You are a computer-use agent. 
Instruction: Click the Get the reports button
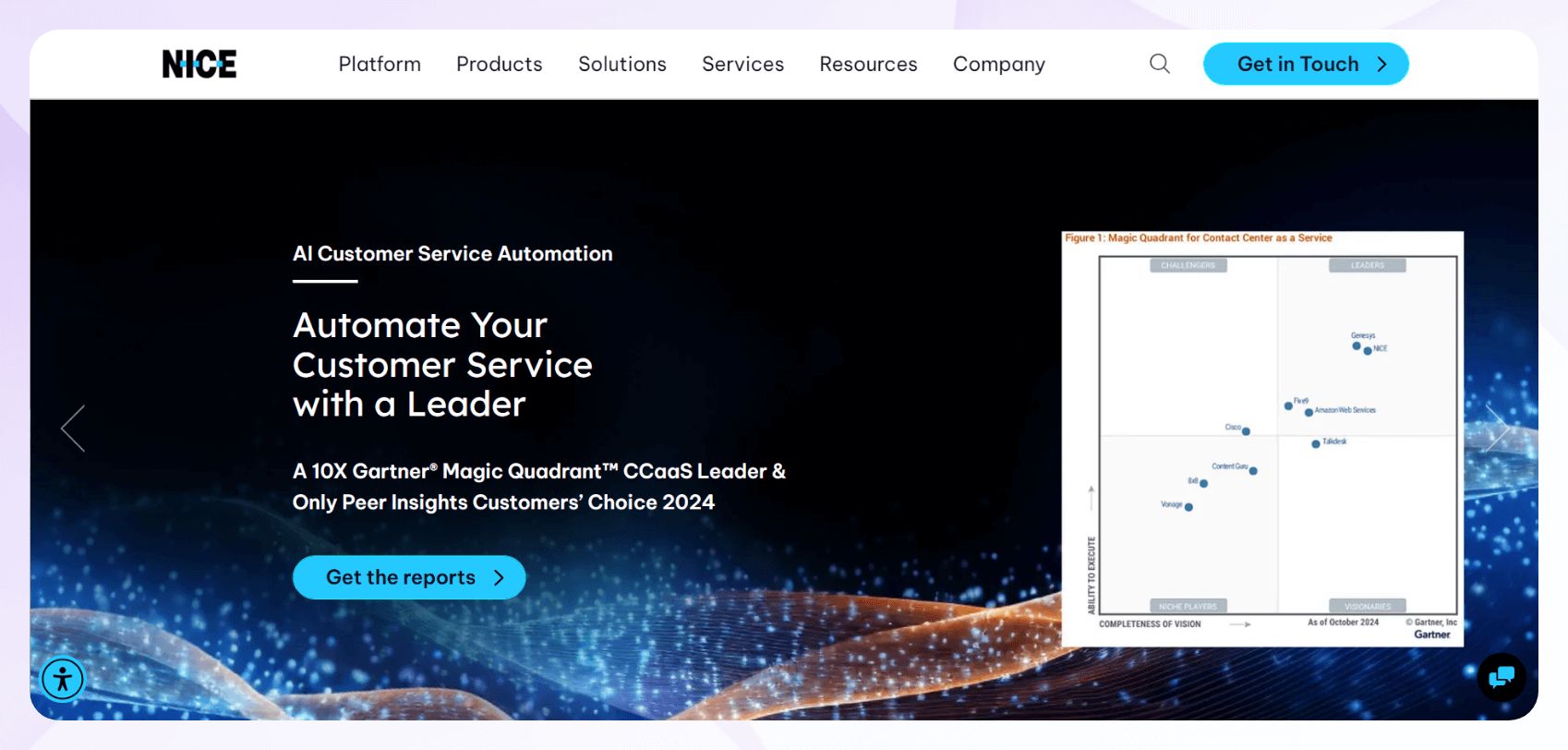[409, 577]
